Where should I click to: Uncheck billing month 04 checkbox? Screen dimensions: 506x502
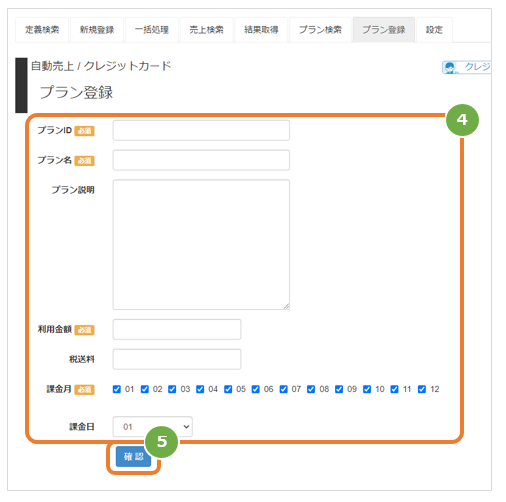pos(200,389)
